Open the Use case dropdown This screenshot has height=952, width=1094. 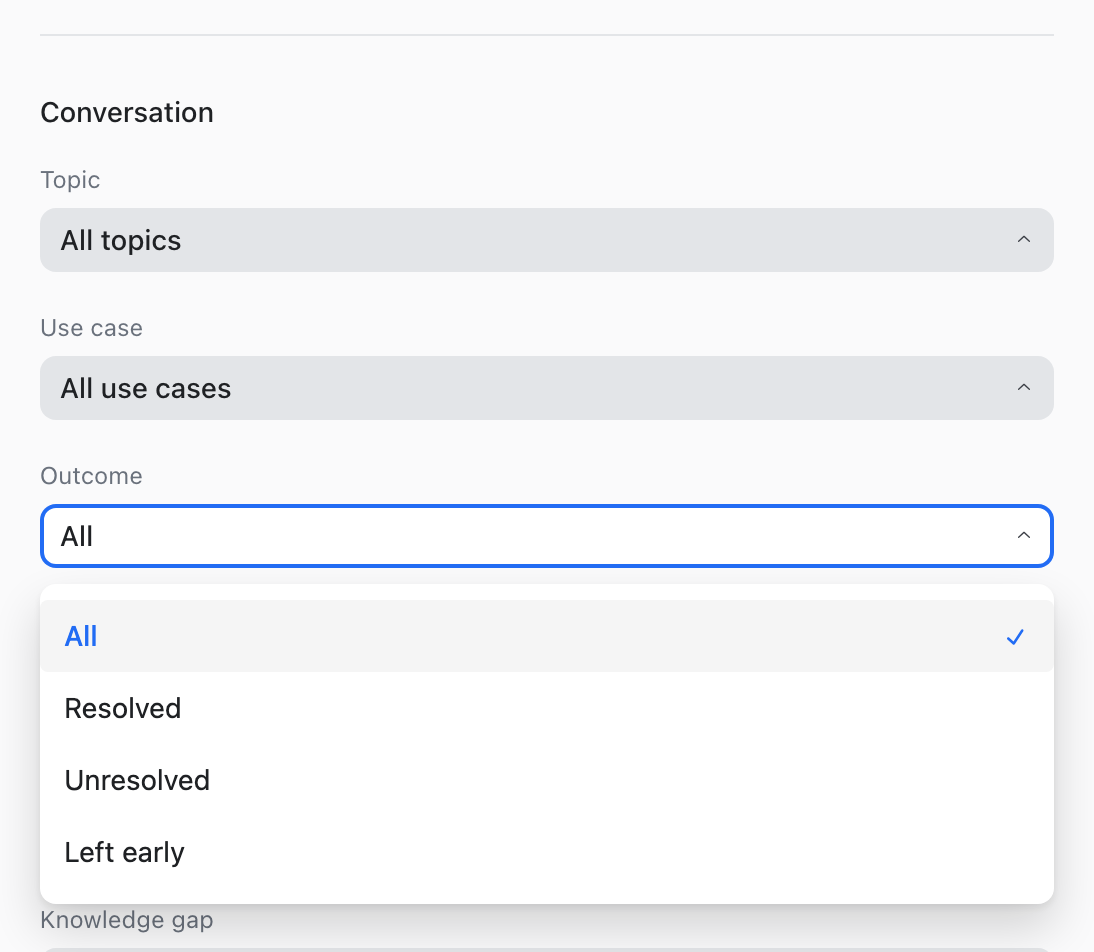546,388
